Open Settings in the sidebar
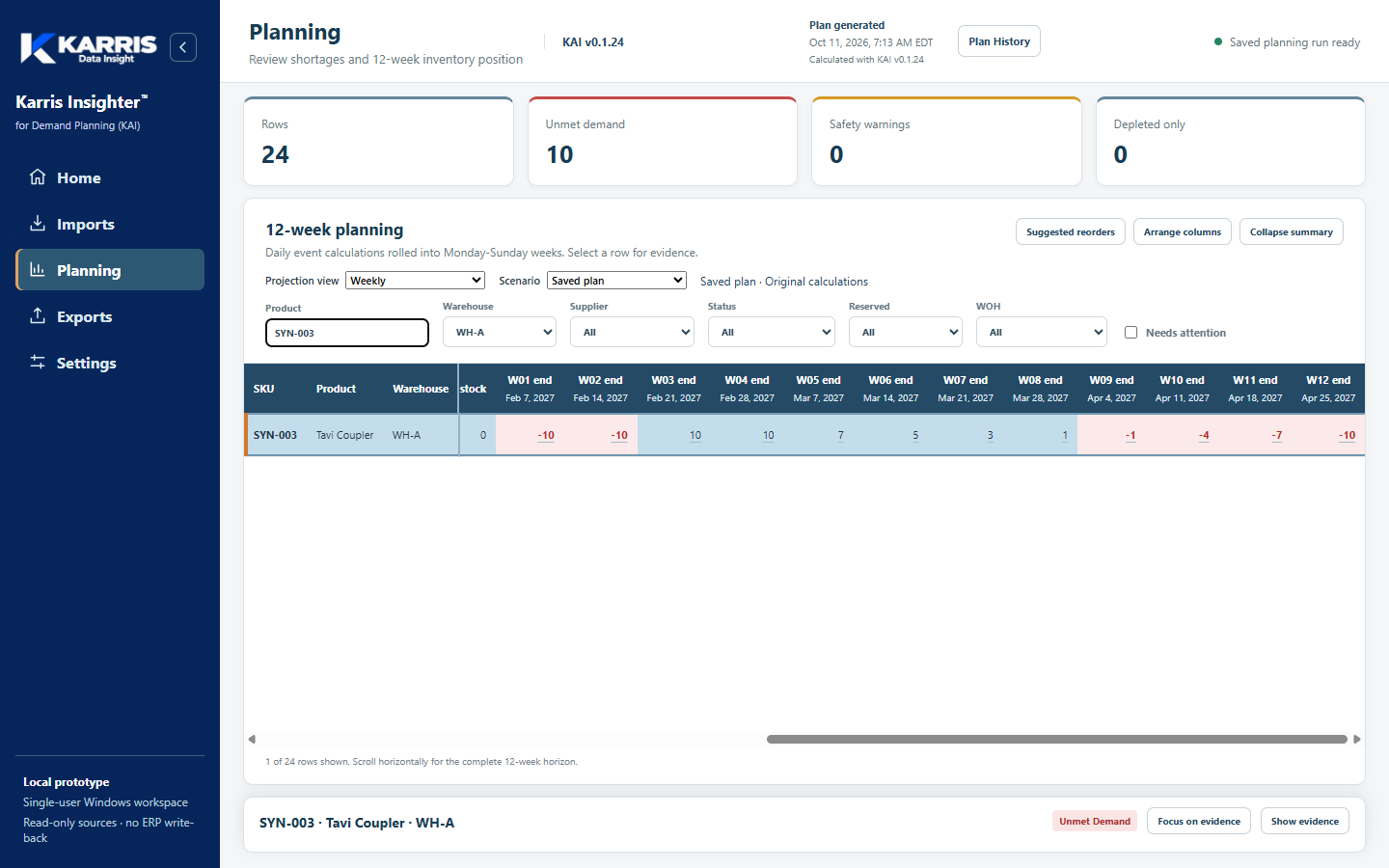Image resolution: width=1389 pixels, height=868 pixels. [x=110, y=363]
